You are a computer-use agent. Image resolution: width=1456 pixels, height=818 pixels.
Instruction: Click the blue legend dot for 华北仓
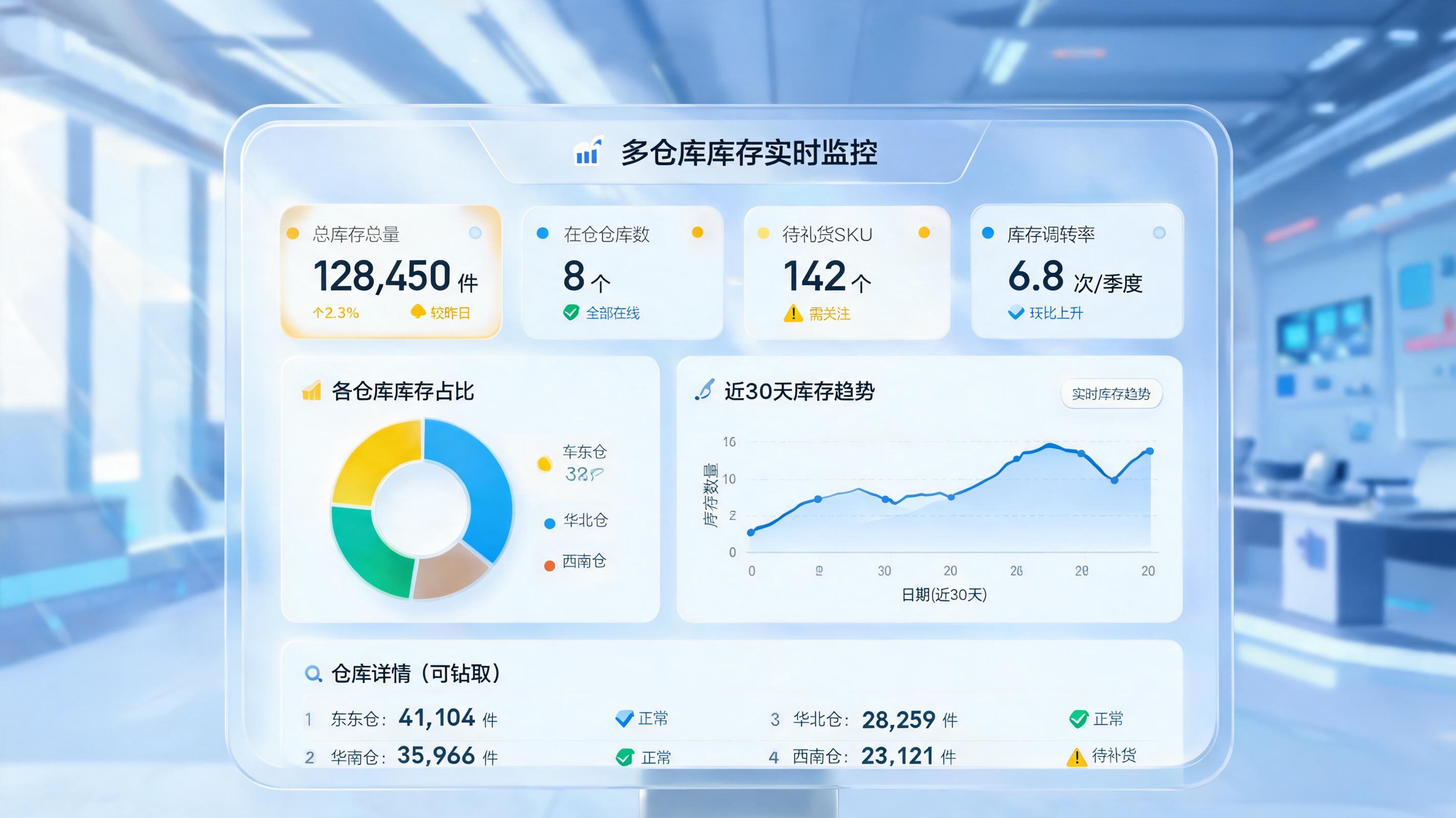pos(550,524)
